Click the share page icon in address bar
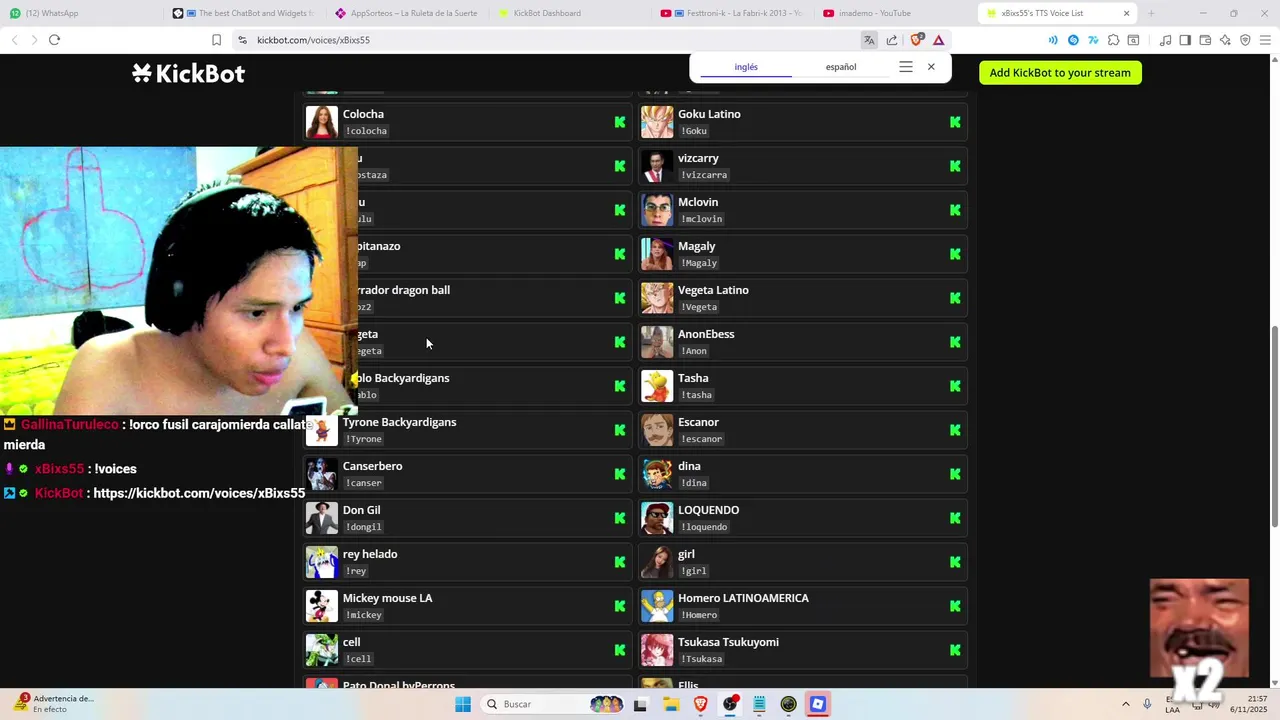This screenshot has height=720, width=1280. click(x=892, y=40)
